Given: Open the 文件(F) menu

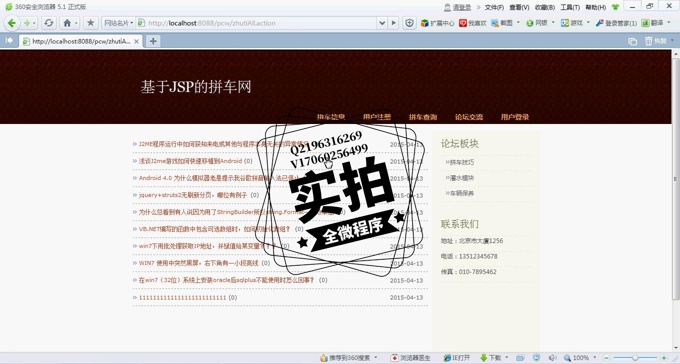Looking at the screenshot, I should point(494,7).
